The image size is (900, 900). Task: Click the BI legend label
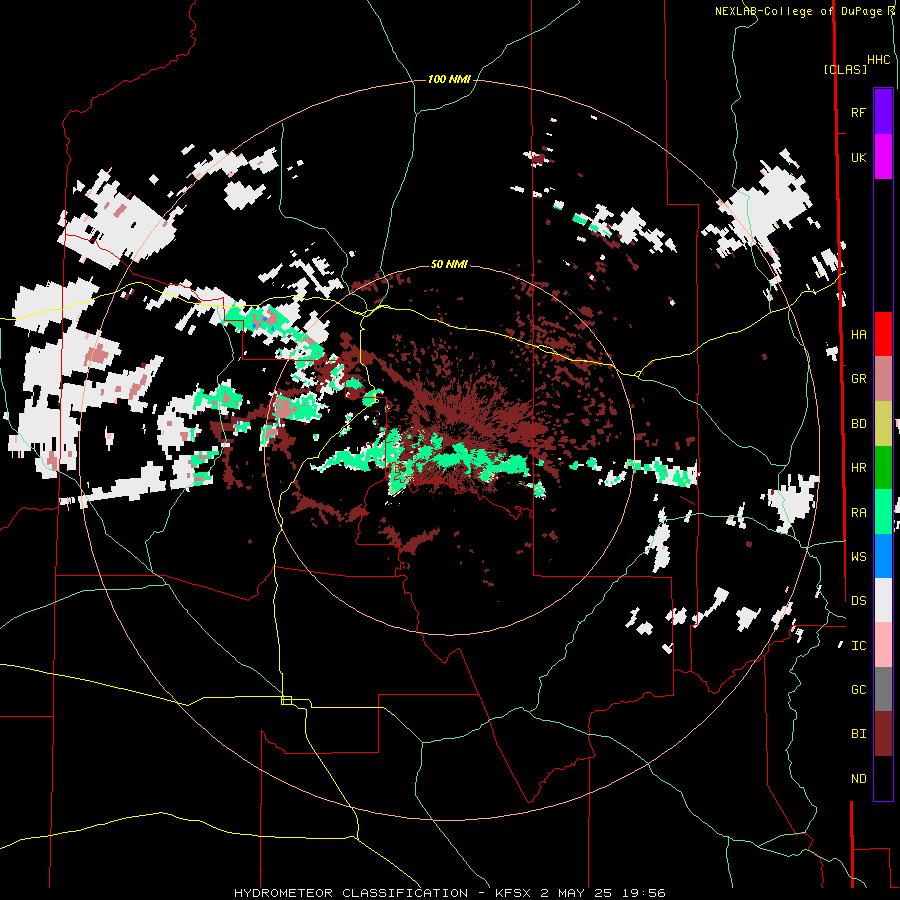pos(858,734)
